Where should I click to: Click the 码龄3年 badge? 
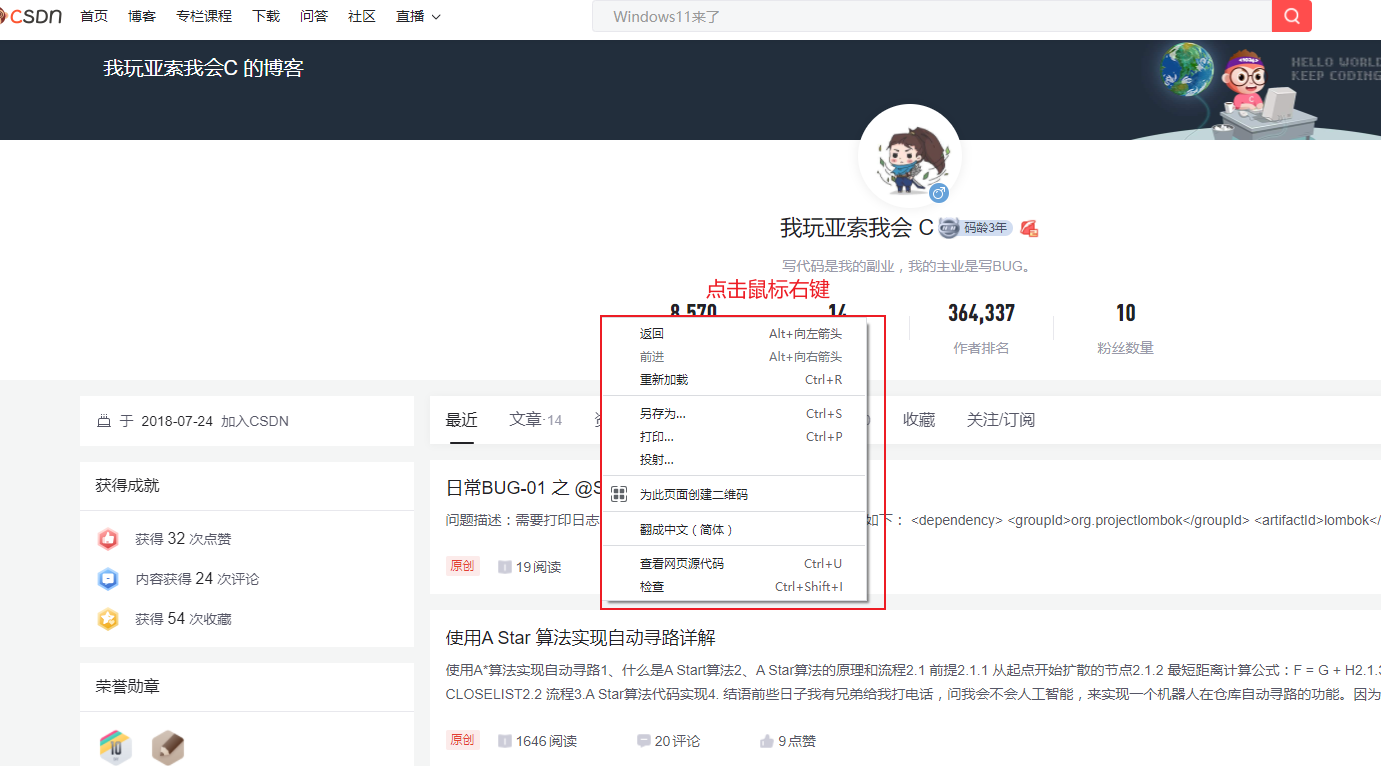click(976, 228)
